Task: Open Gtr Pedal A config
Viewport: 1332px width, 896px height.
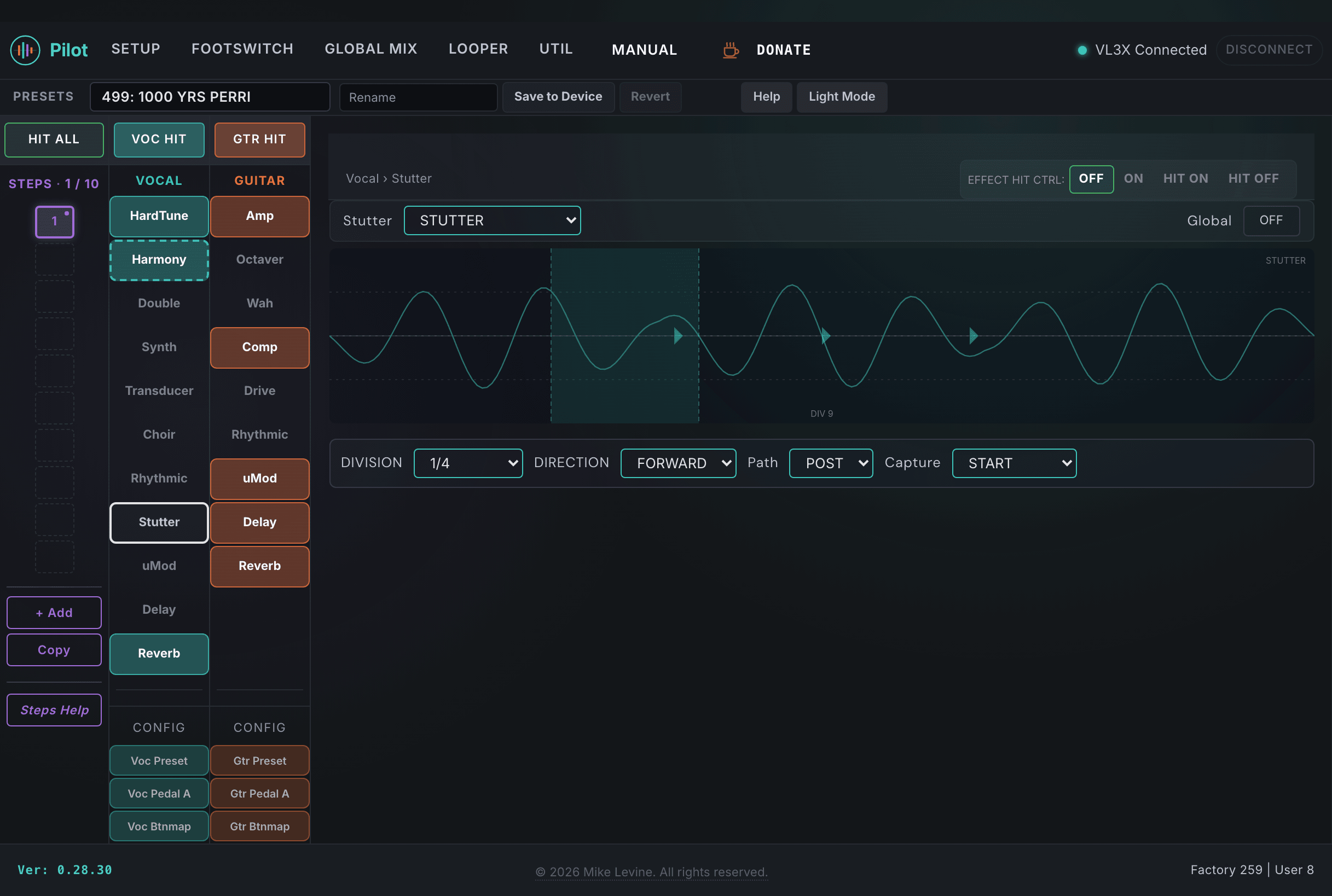Action: click(259, 794)
